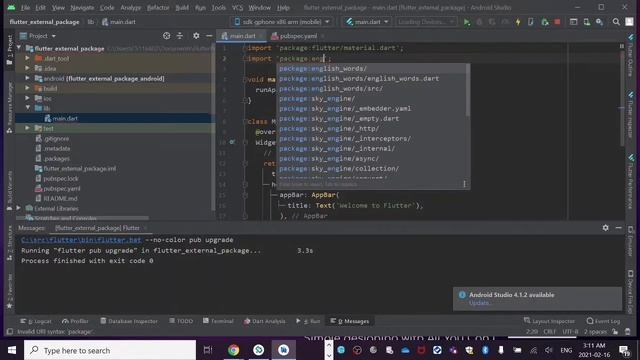Open the Windows notification center icon
The height and width of the screenshot is (360, 640).
(x=624, y=350)
